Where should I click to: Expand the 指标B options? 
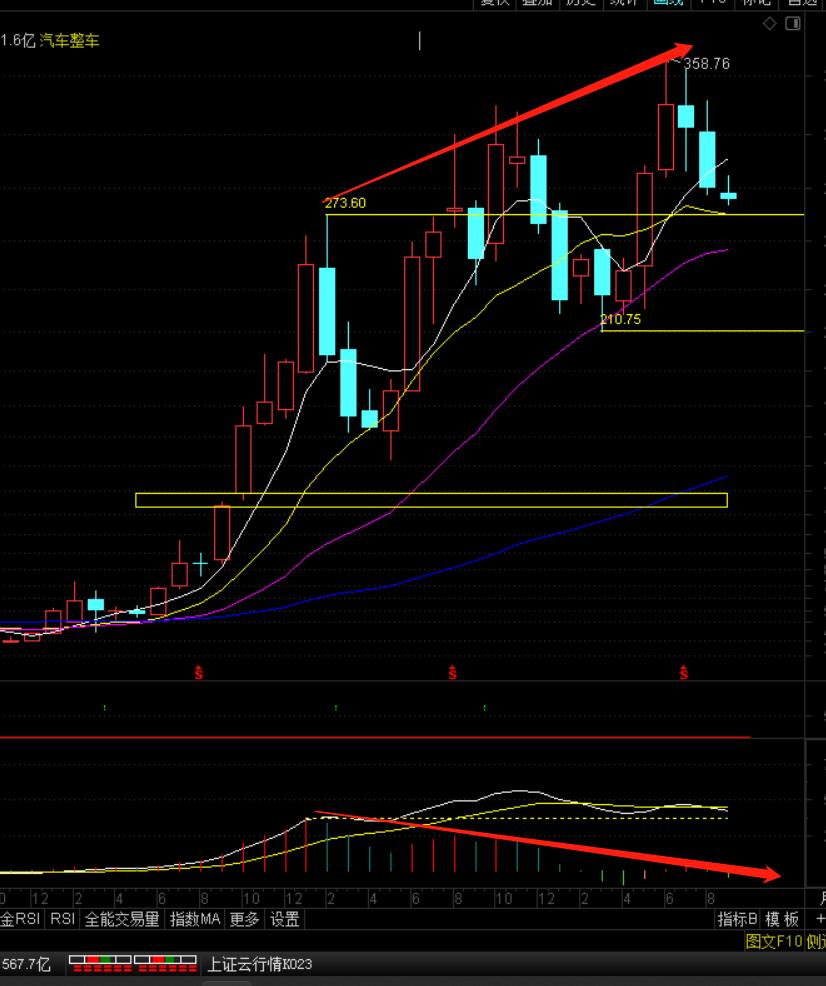737,919
